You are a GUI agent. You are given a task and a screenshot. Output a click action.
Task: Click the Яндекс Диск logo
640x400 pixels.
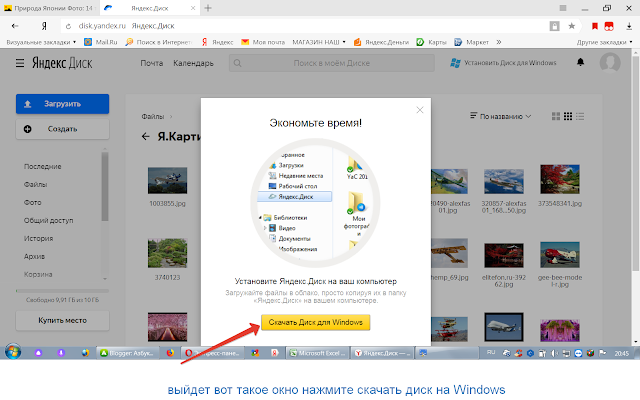tap(62, 63)
